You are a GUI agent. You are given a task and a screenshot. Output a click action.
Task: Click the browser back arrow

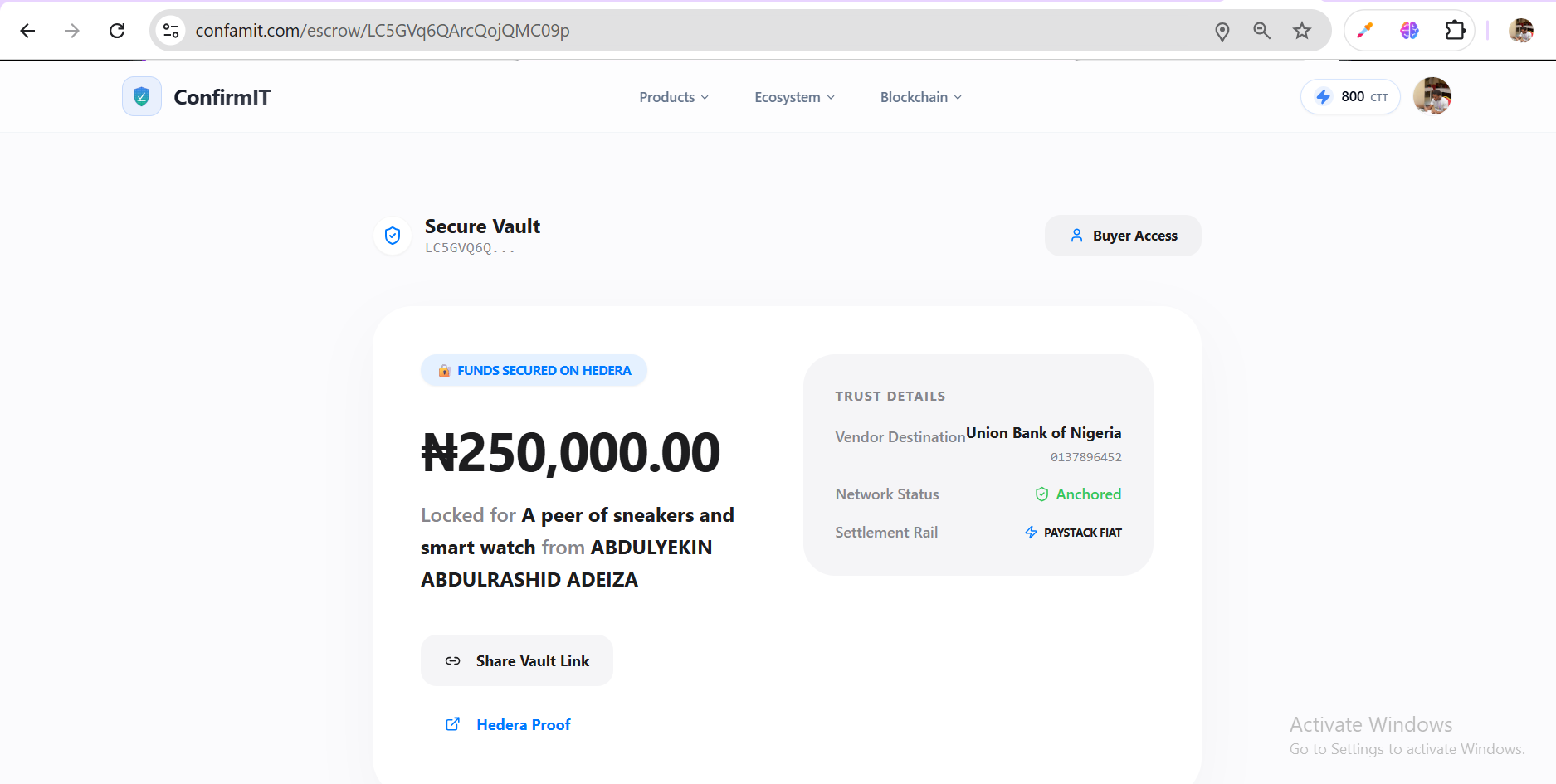click(27, 31)
